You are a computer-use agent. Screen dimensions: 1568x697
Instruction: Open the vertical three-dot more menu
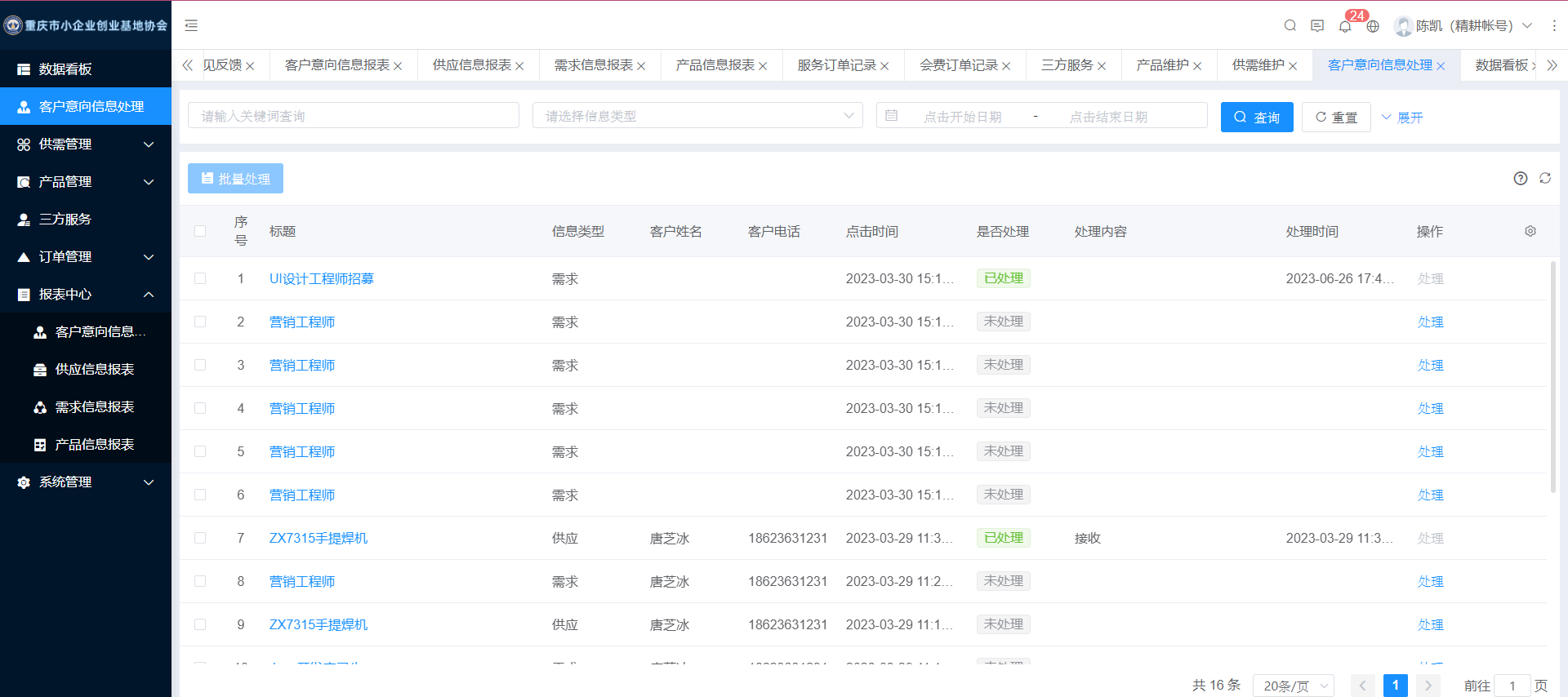[x=1554, y=26]
